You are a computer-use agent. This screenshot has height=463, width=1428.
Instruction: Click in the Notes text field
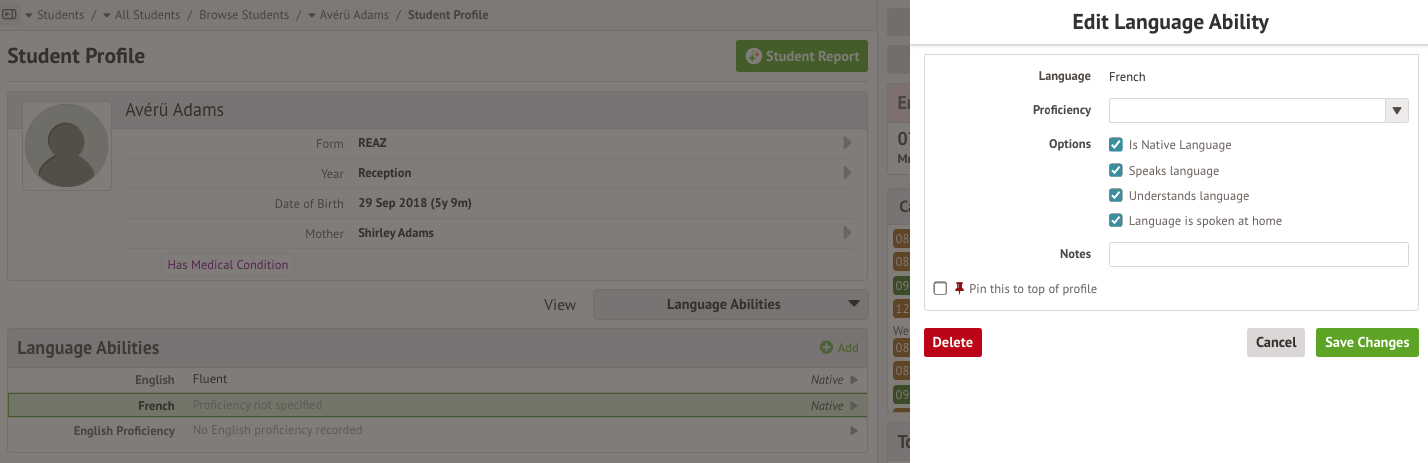(x=1258, y=254)
